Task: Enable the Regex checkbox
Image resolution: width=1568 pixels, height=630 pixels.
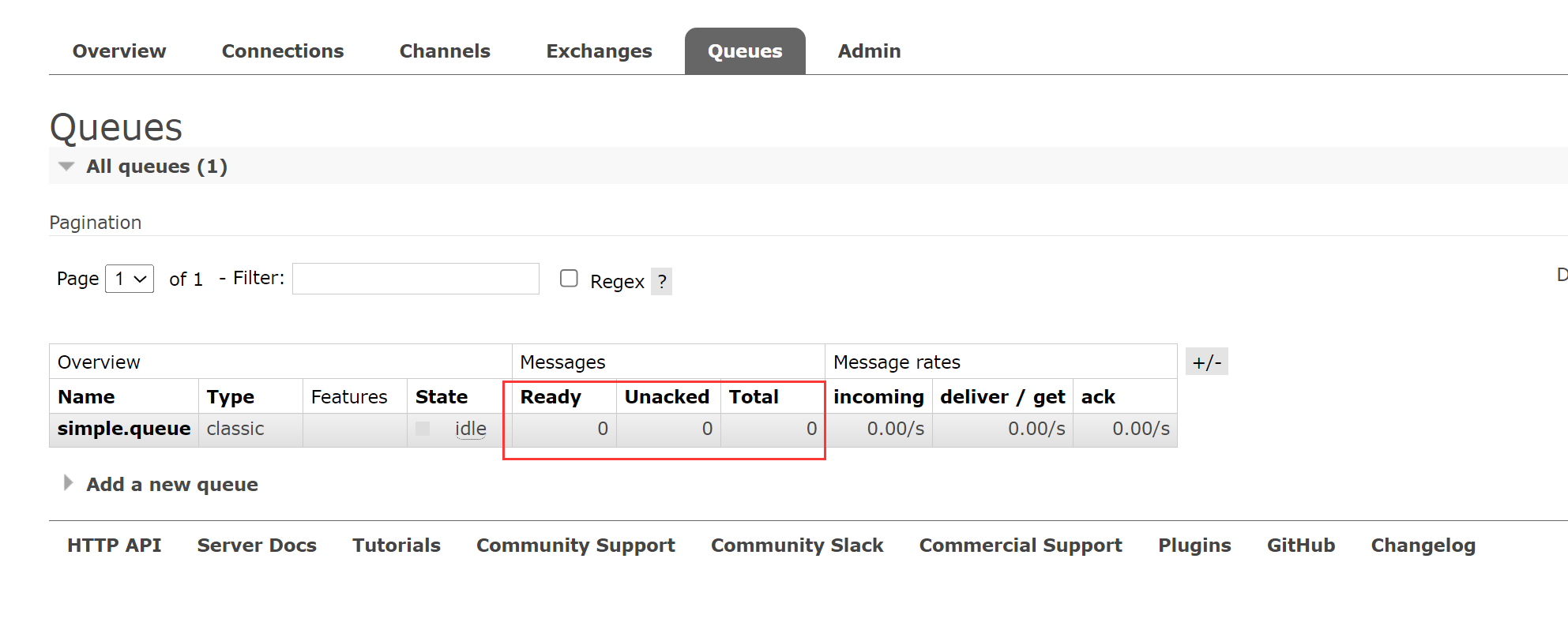Action: click(569, 278)
